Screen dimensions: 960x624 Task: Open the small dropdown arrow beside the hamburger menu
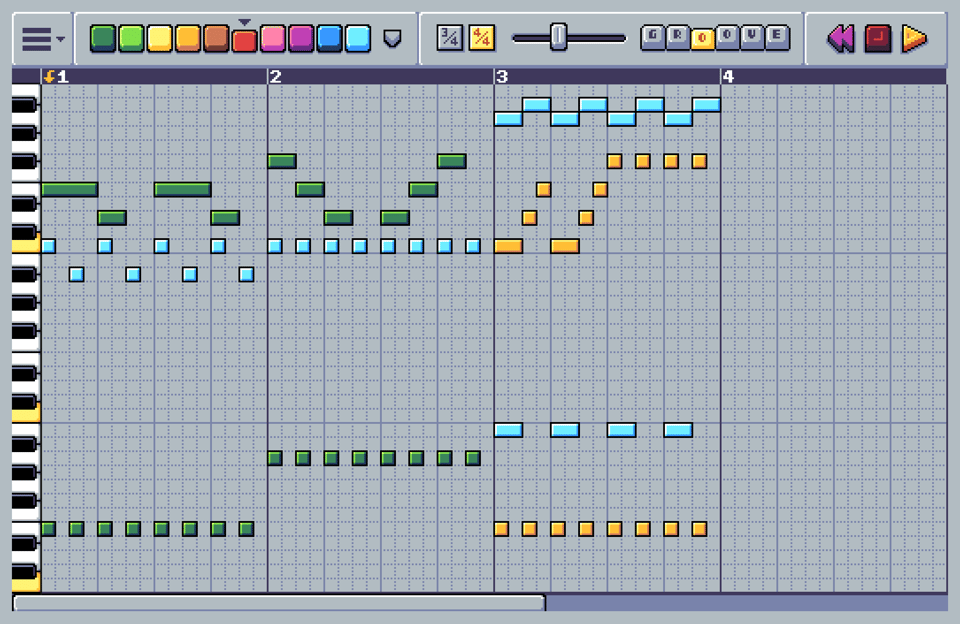(62, 40)
